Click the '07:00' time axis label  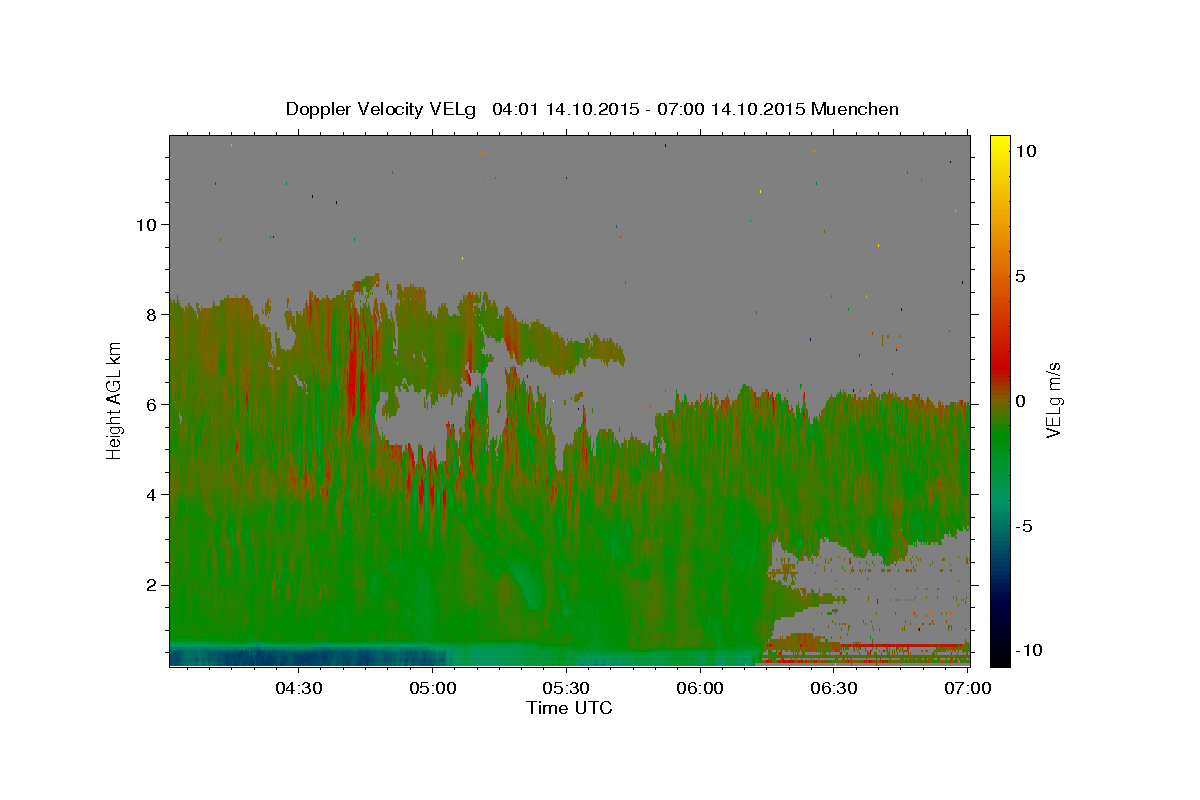(x=968, y=688)
